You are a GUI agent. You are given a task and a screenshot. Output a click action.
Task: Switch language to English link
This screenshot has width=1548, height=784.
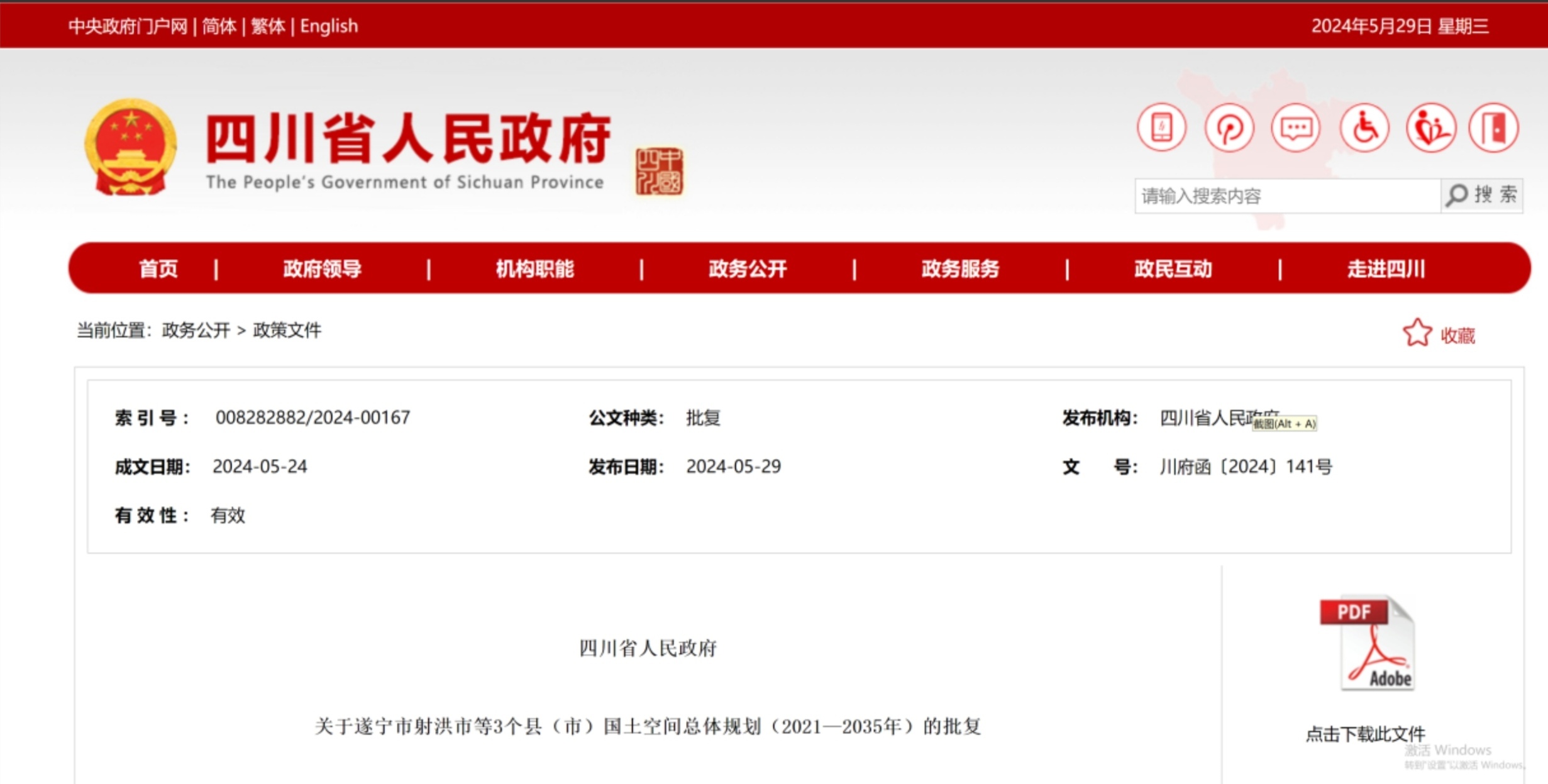point(329,26)
